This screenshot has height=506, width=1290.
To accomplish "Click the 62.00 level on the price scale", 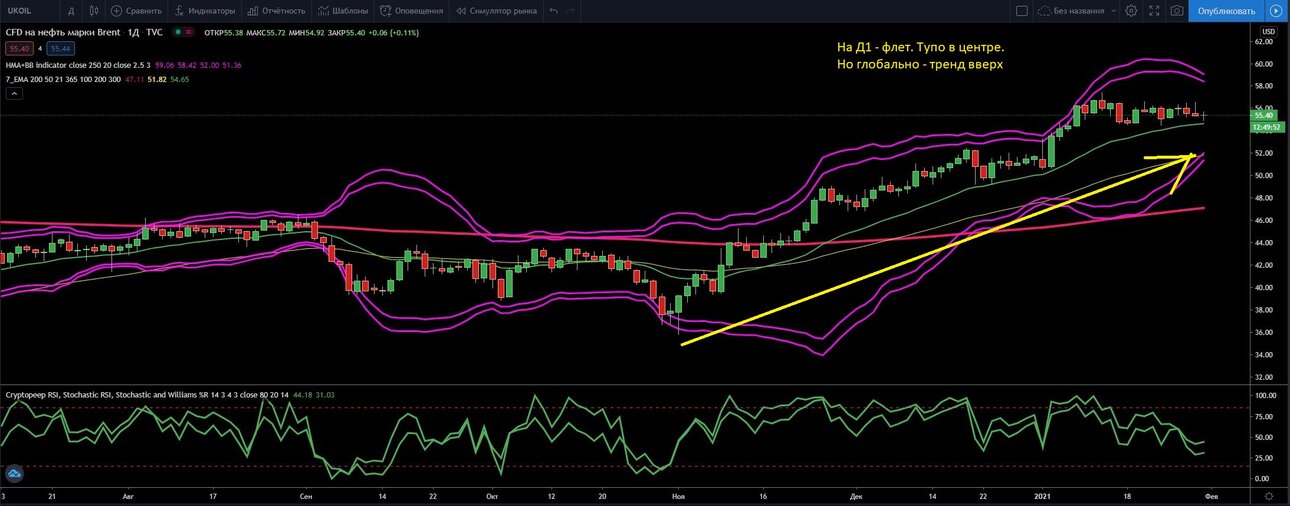I will click(x=1264, y=41).
